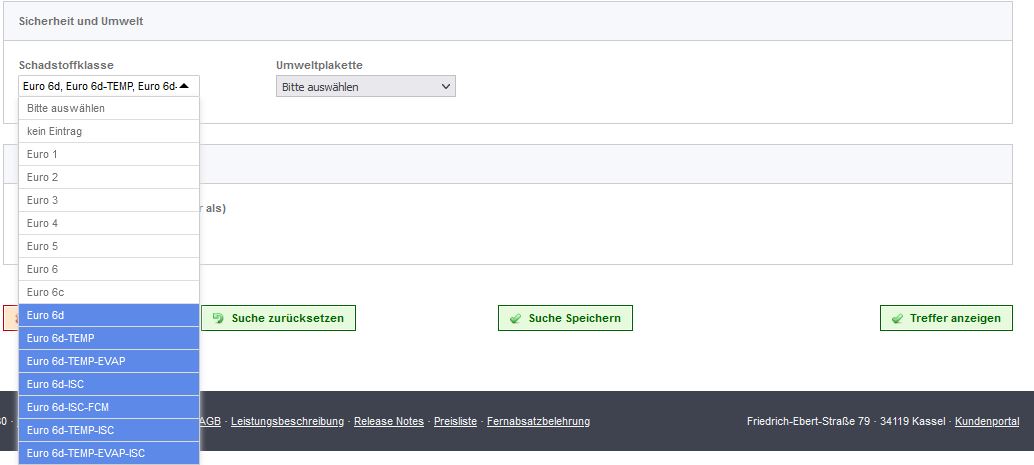Click the reset icon in Suche zurücksetzen
Image resolution: width=1034 pixels, height=465 pixels.
coord(218,319)
